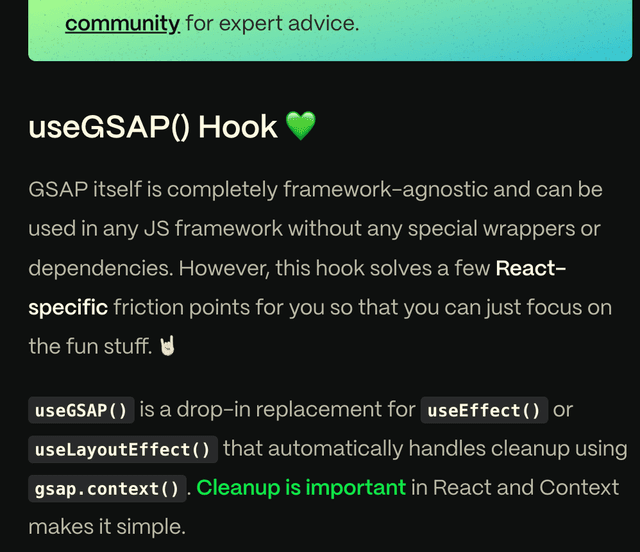Select the useLayoutEffect() inline code chip
640x552 pixels.
(x=123, y=449)
